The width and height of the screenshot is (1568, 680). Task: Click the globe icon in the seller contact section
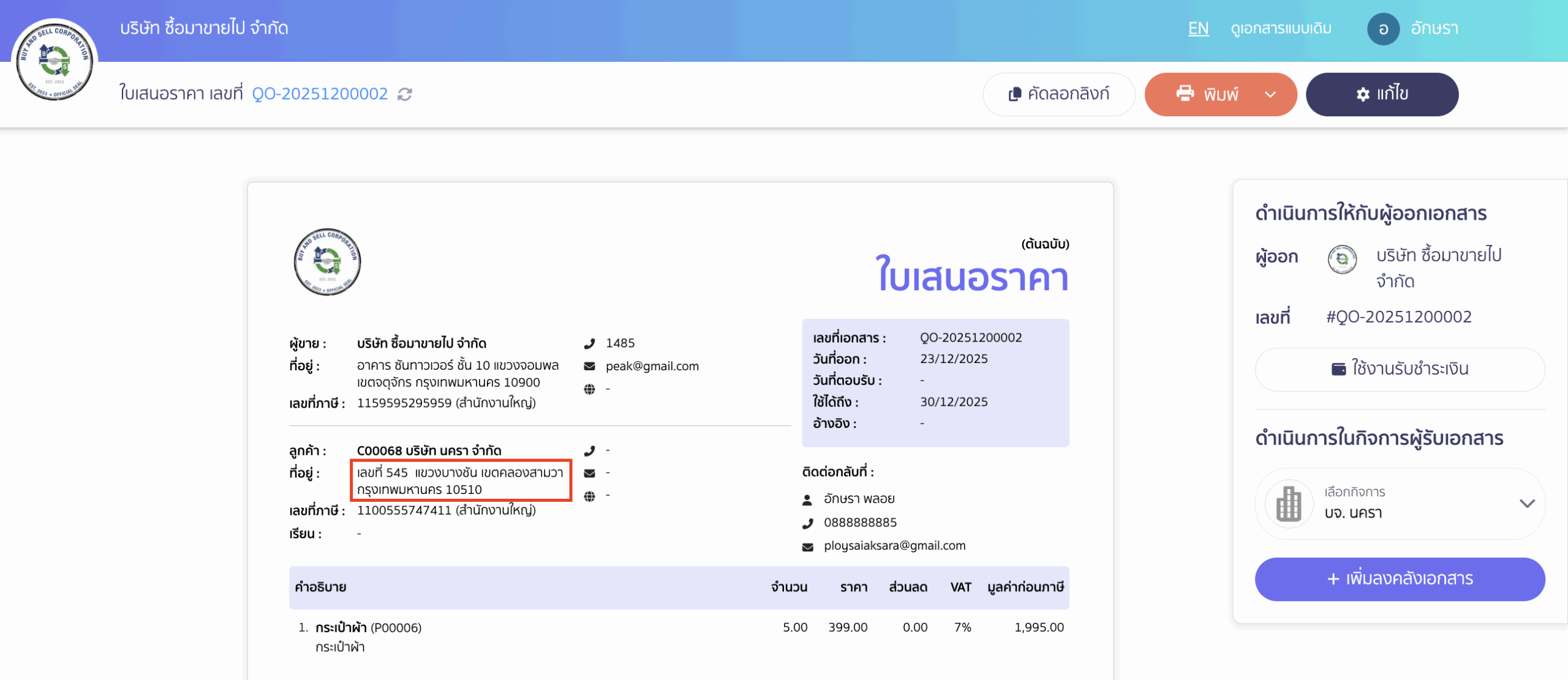[589, 388]
